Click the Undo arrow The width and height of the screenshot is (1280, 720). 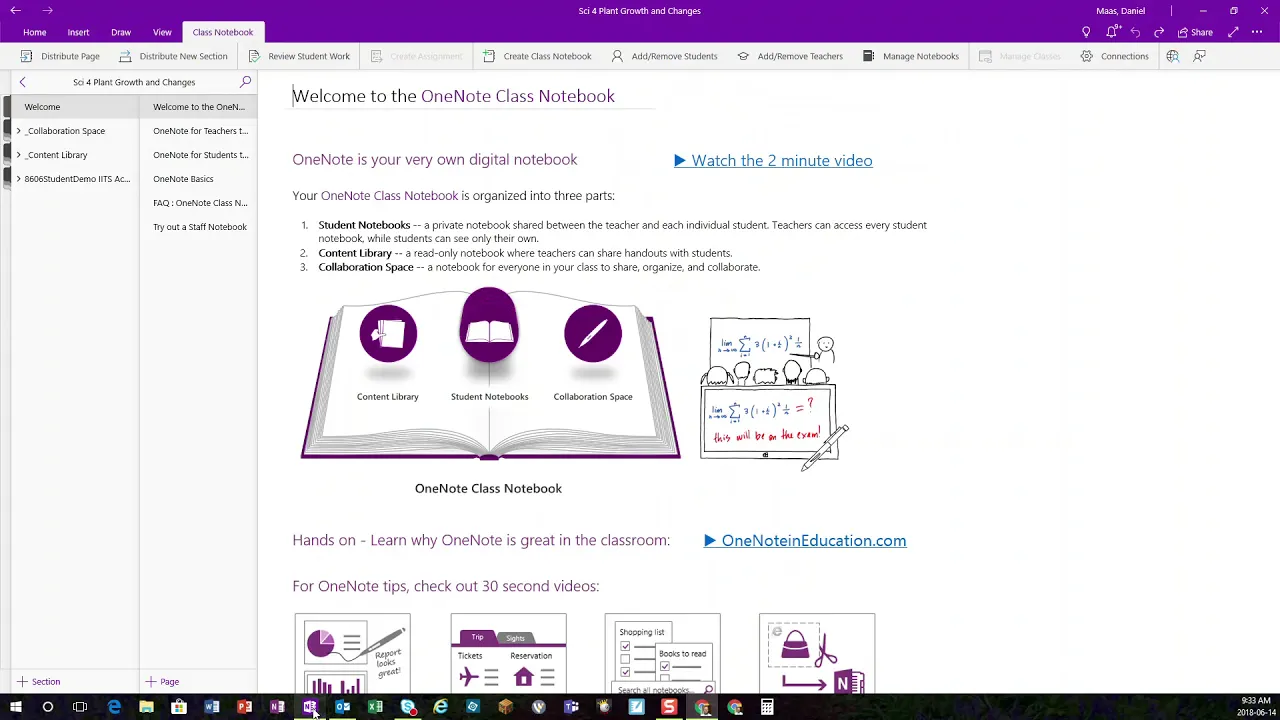[1135, 32]
